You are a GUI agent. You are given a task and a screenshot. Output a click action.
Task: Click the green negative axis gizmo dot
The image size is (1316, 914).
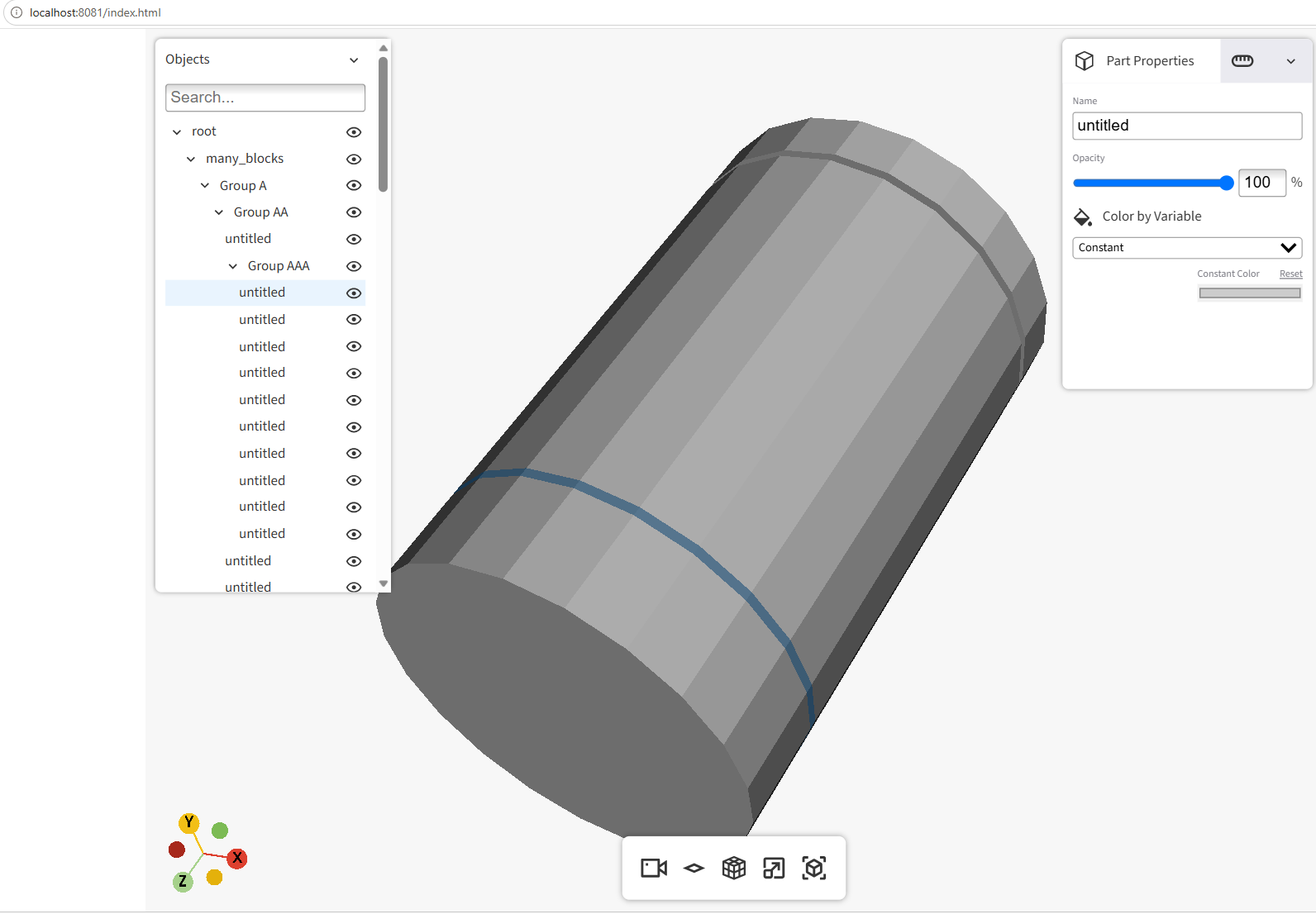point(220,831)
